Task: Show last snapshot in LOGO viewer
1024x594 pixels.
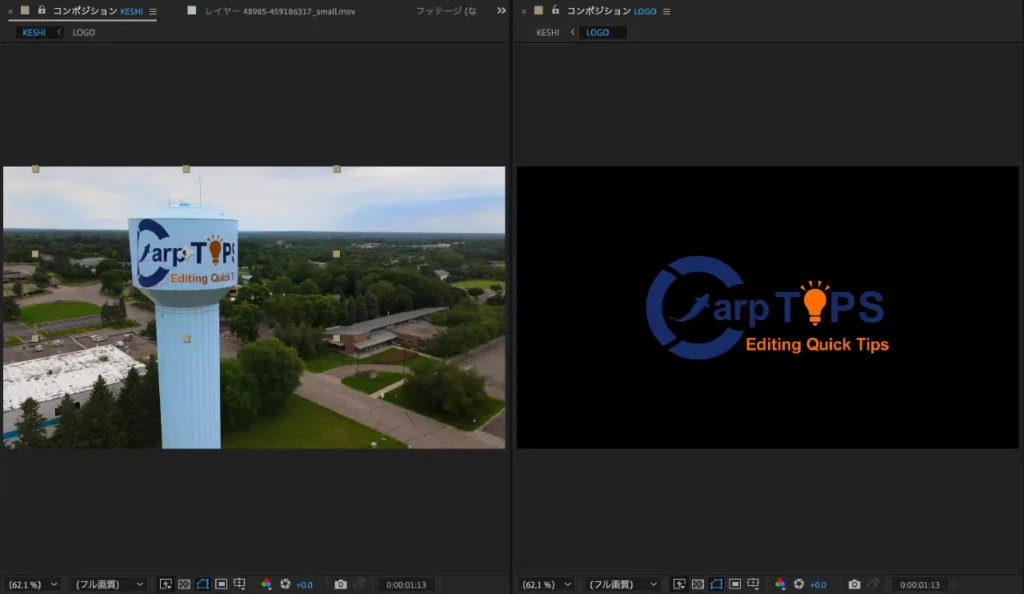Action: (872, 584)
